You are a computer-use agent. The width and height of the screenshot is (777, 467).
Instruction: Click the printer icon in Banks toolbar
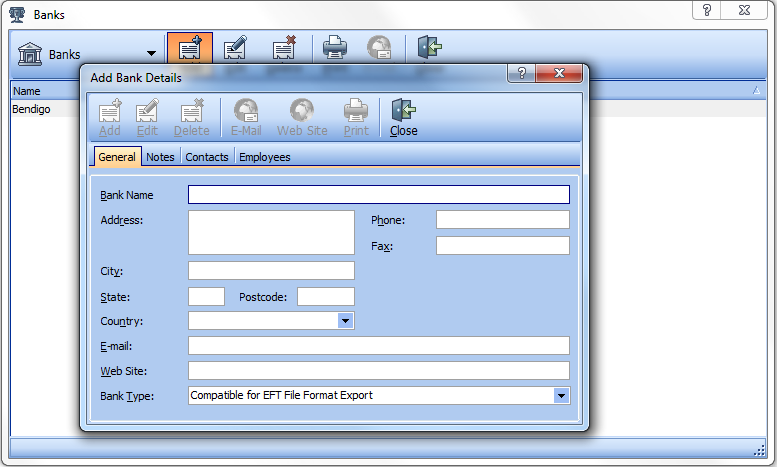click(335, 48)
